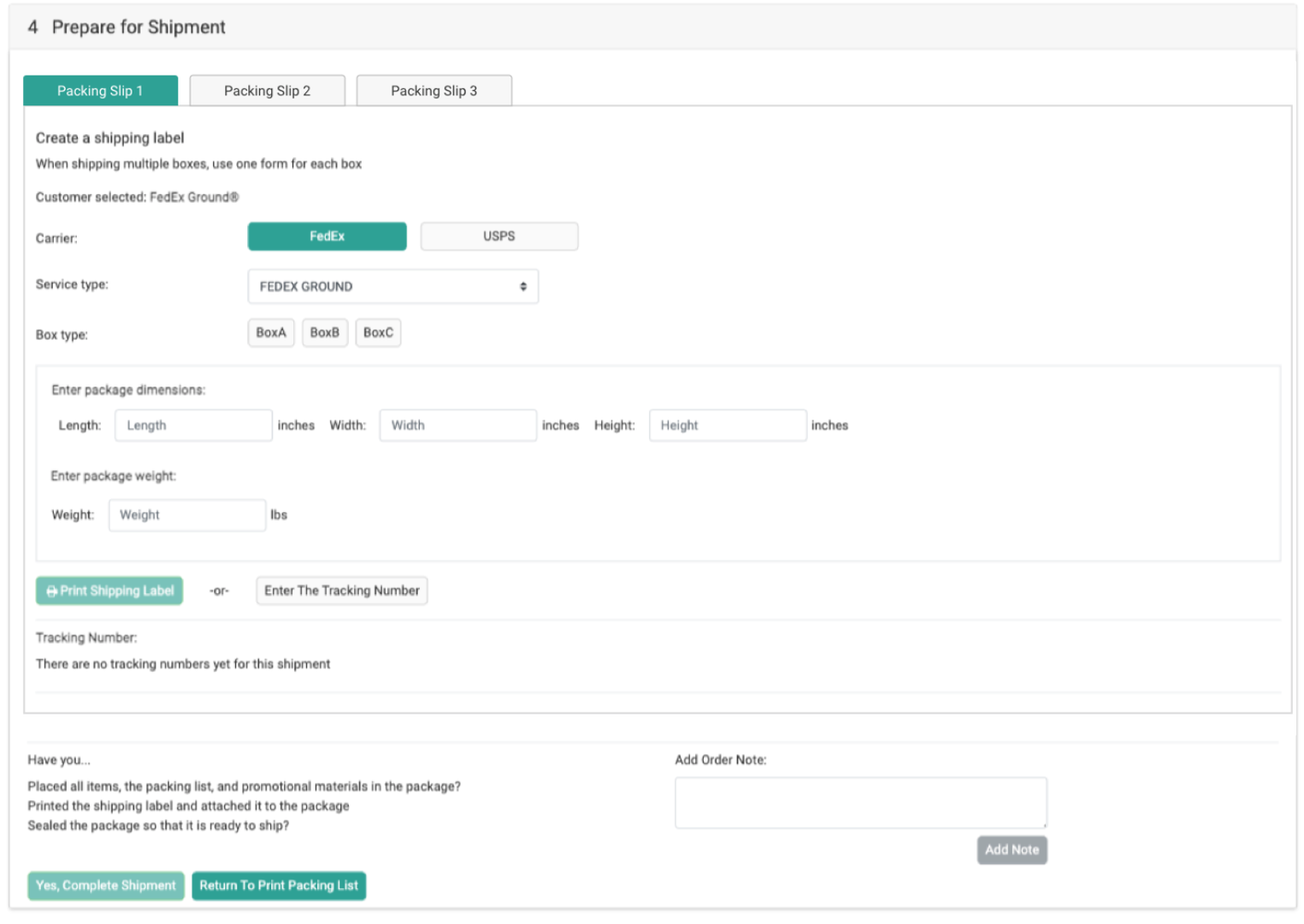Click the Weight entry box
Image resolution: width=1304 pixels, height=924 pixels.
pos(186,515)
